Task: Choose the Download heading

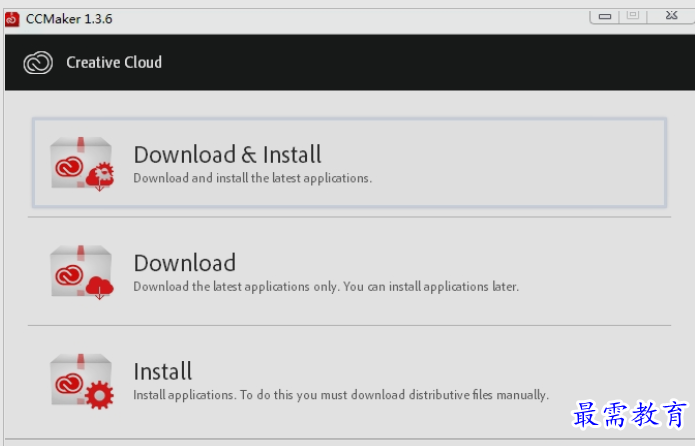Action: click(x=185, y=263)
